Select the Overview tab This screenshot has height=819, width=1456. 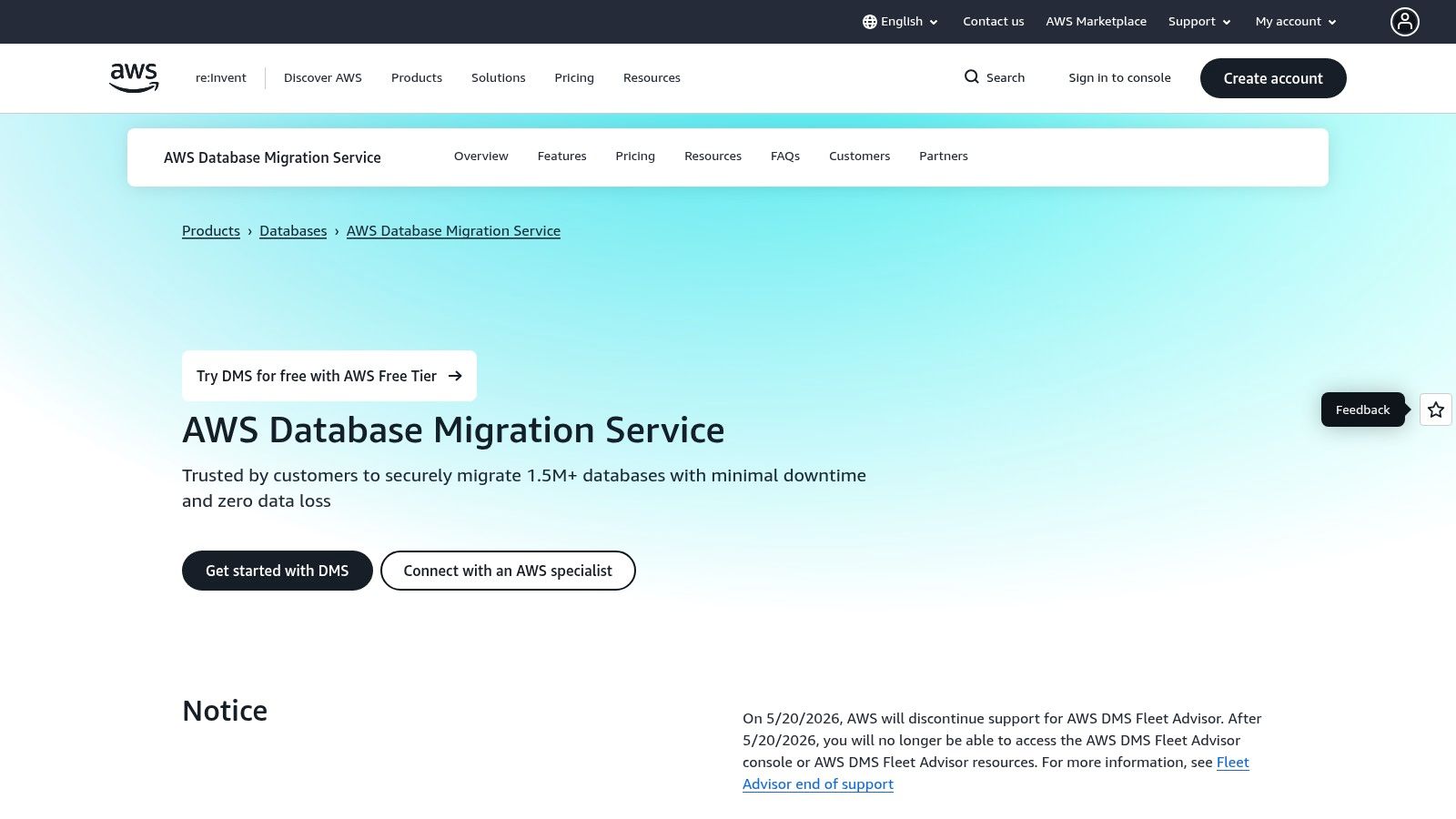480,156
